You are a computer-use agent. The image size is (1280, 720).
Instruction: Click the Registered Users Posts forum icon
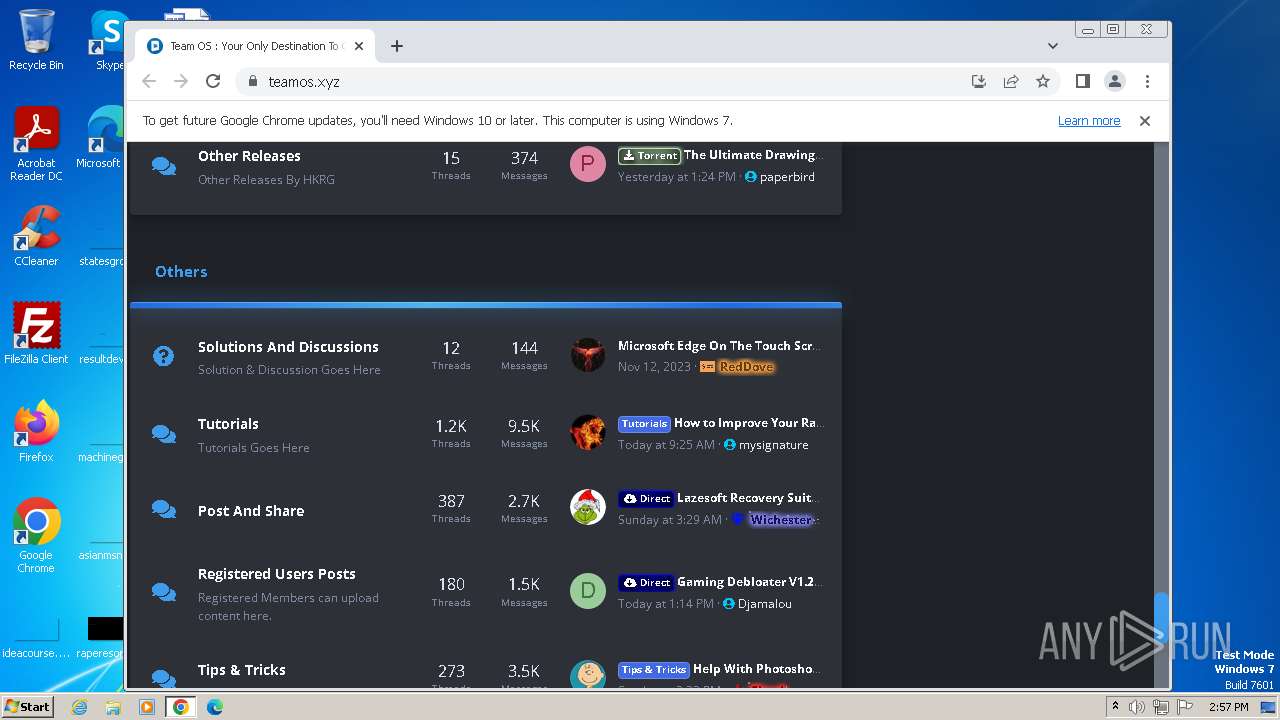tap(164, 593)
